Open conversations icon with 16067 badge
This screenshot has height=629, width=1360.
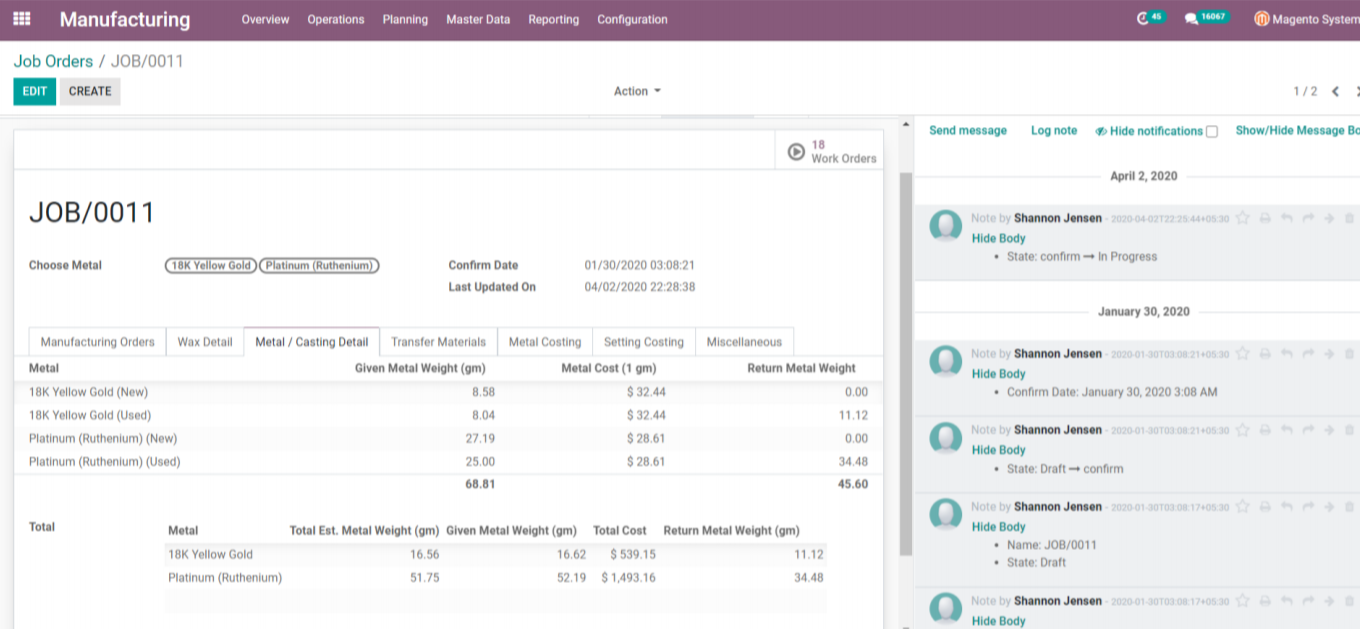coord(1191,19)
